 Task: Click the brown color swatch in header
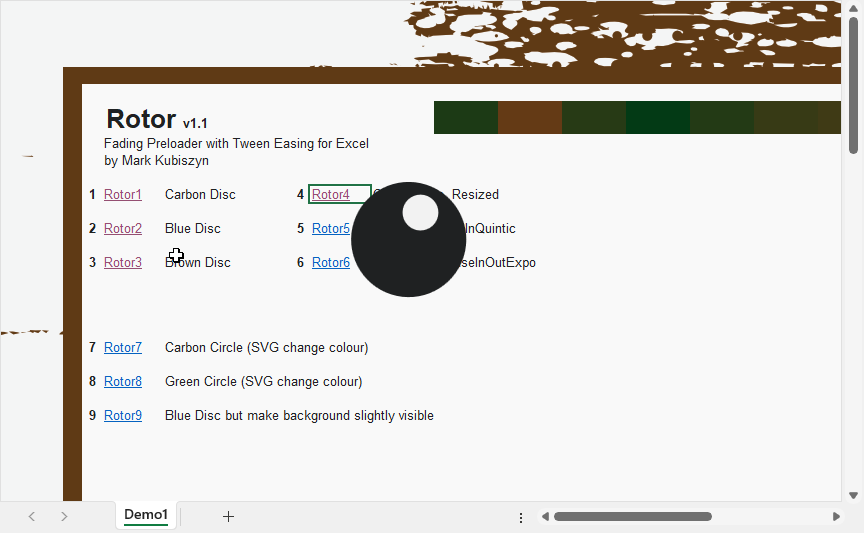pyautogui.click(x=530, y=117)
